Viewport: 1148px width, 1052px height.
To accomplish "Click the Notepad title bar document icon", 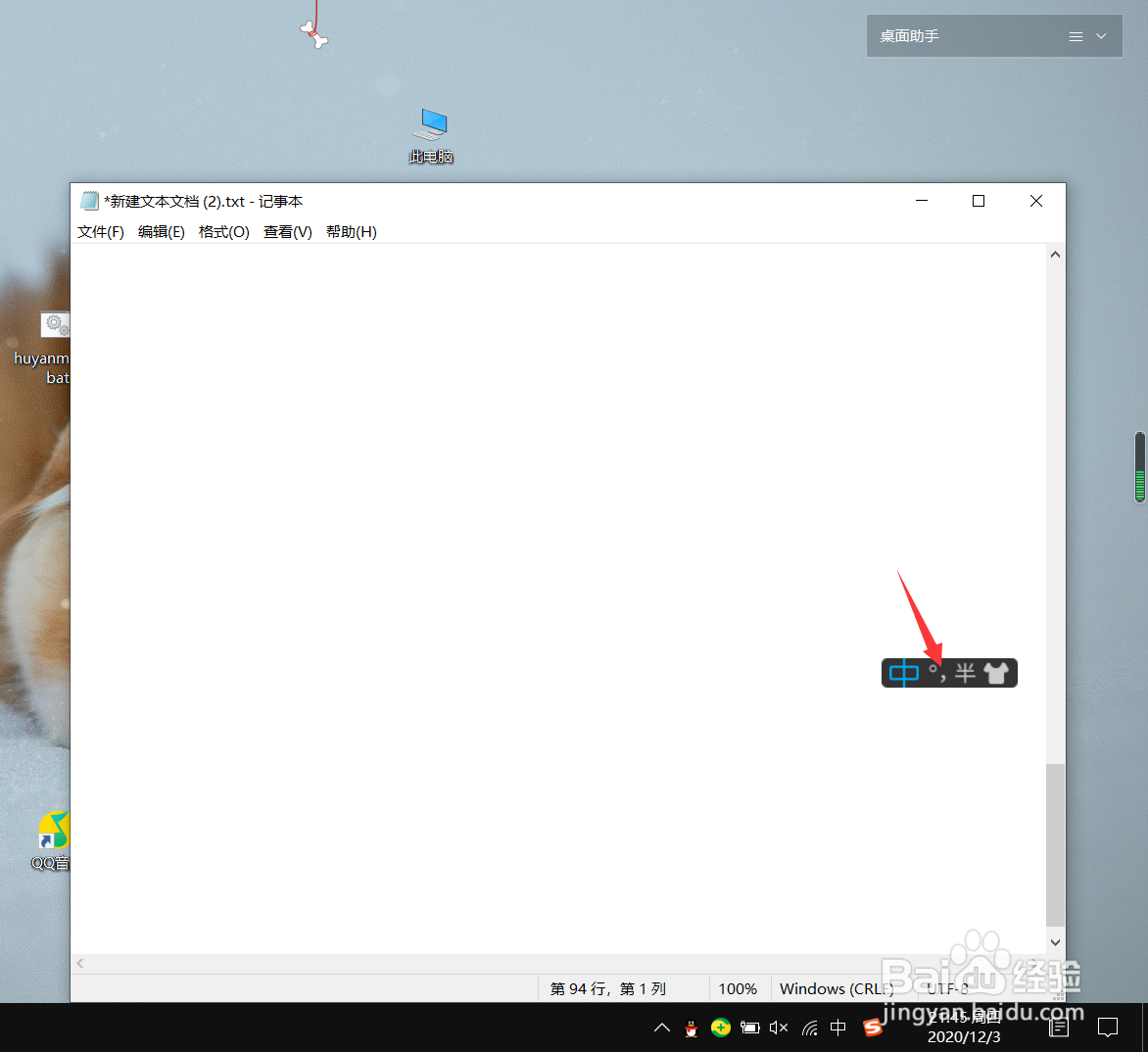I will [x=89, y=201].
